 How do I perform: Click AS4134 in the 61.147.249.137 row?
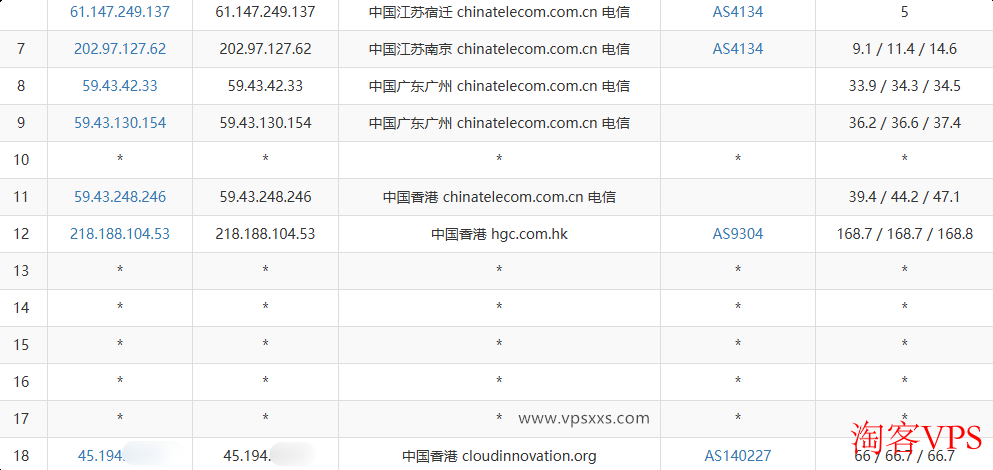click(737, 12)
